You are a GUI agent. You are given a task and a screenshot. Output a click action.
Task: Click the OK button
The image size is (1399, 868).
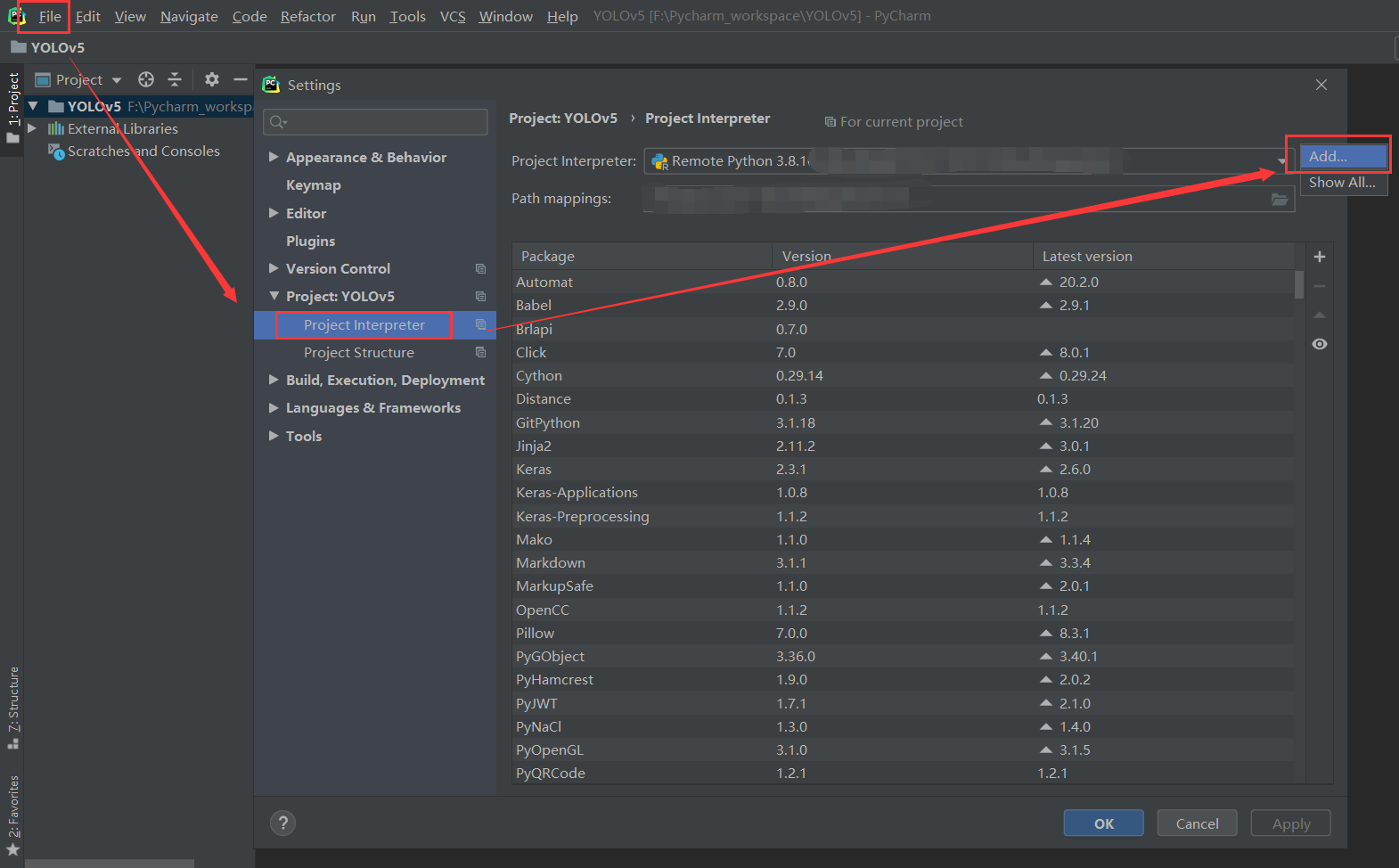pos(1103,823)
